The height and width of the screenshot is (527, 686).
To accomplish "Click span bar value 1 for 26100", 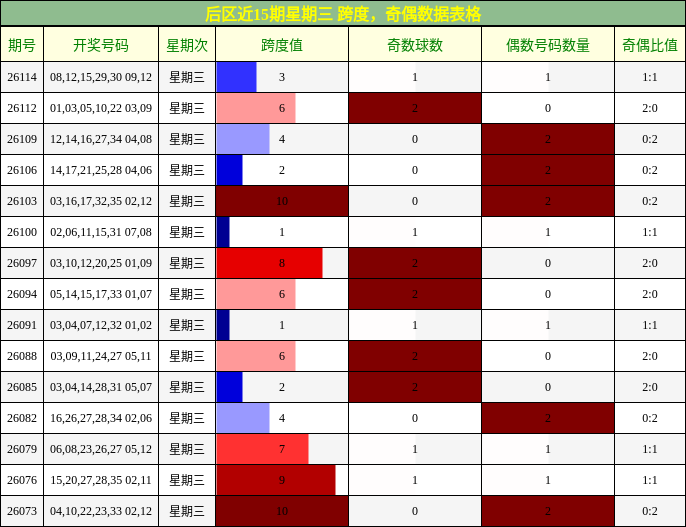I will (x=282, y=232).
